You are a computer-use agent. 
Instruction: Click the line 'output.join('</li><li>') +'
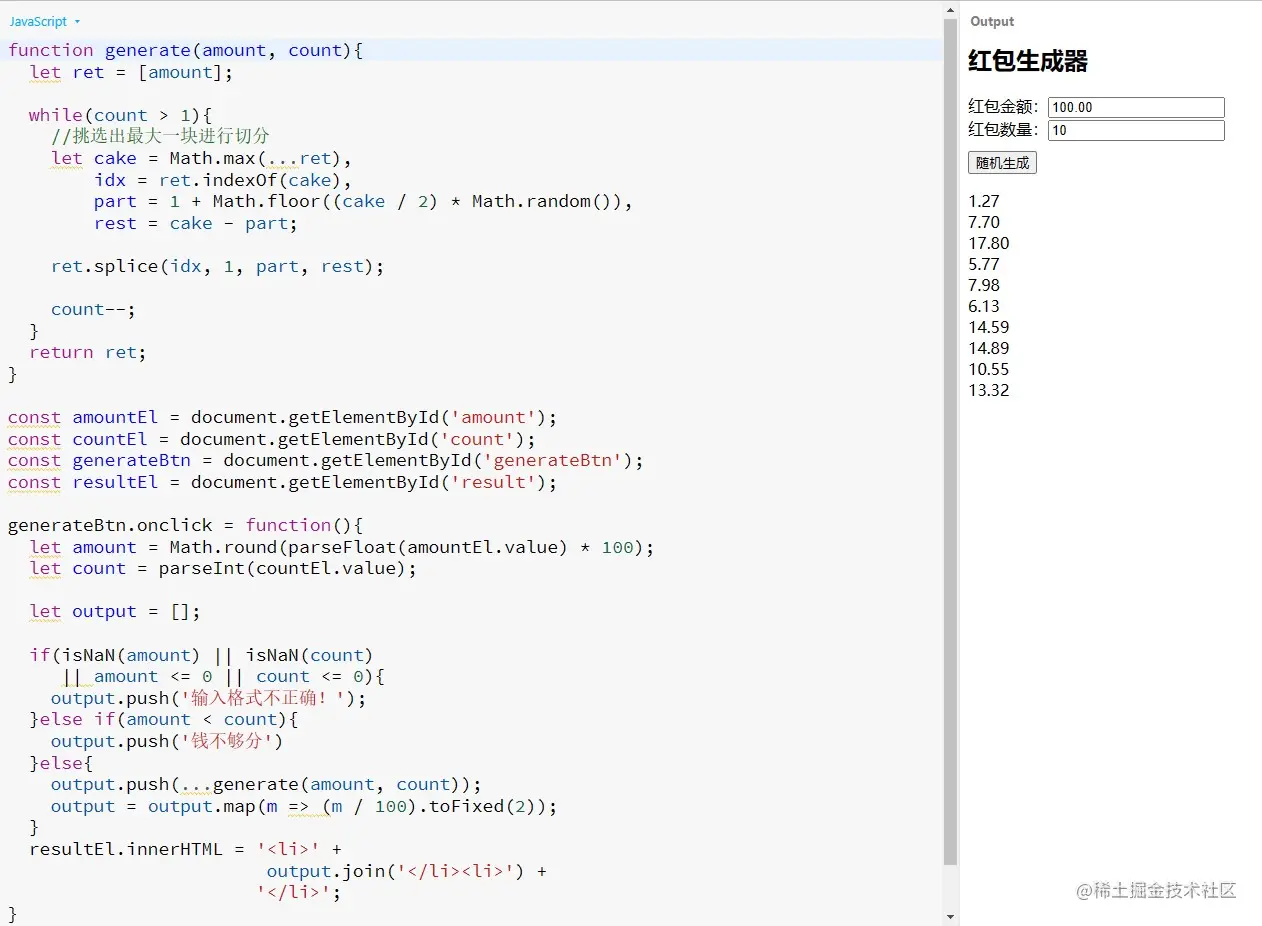[x=407, y=871]
